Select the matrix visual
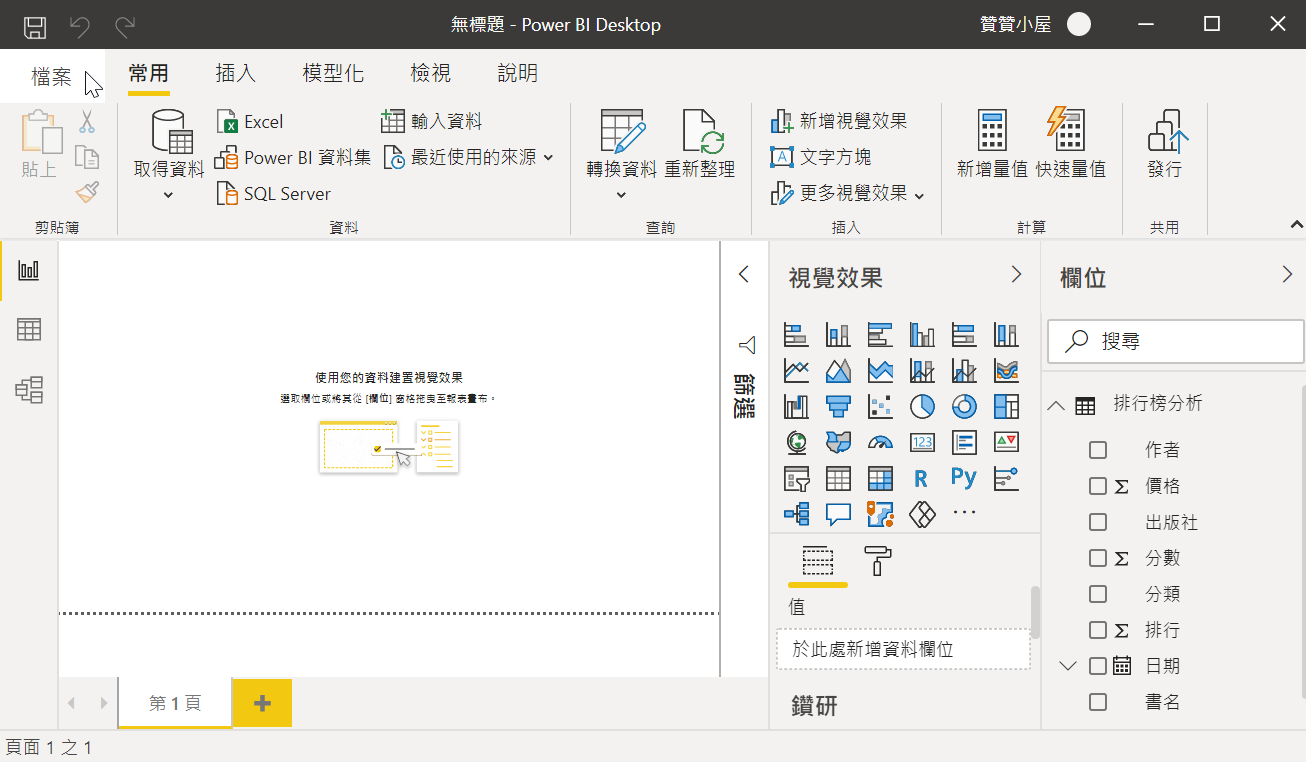 (x=880, y=478)
